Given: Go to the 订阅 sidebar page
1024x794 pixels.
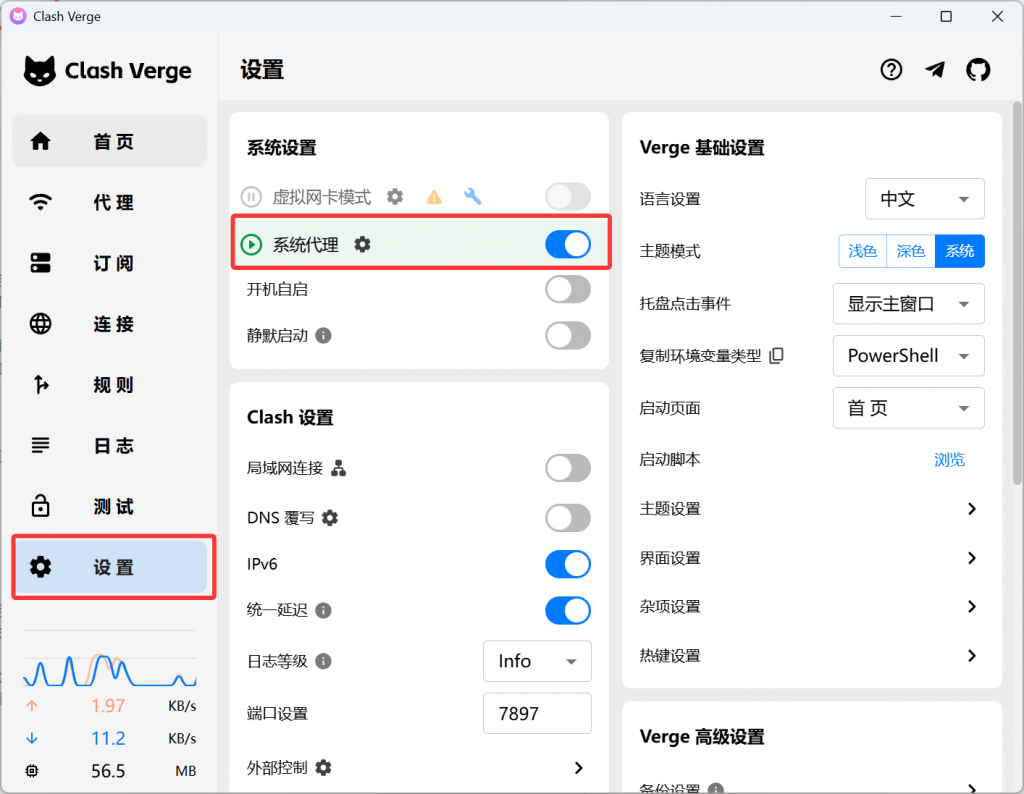Looking at the screenshot, I should 110,262.
